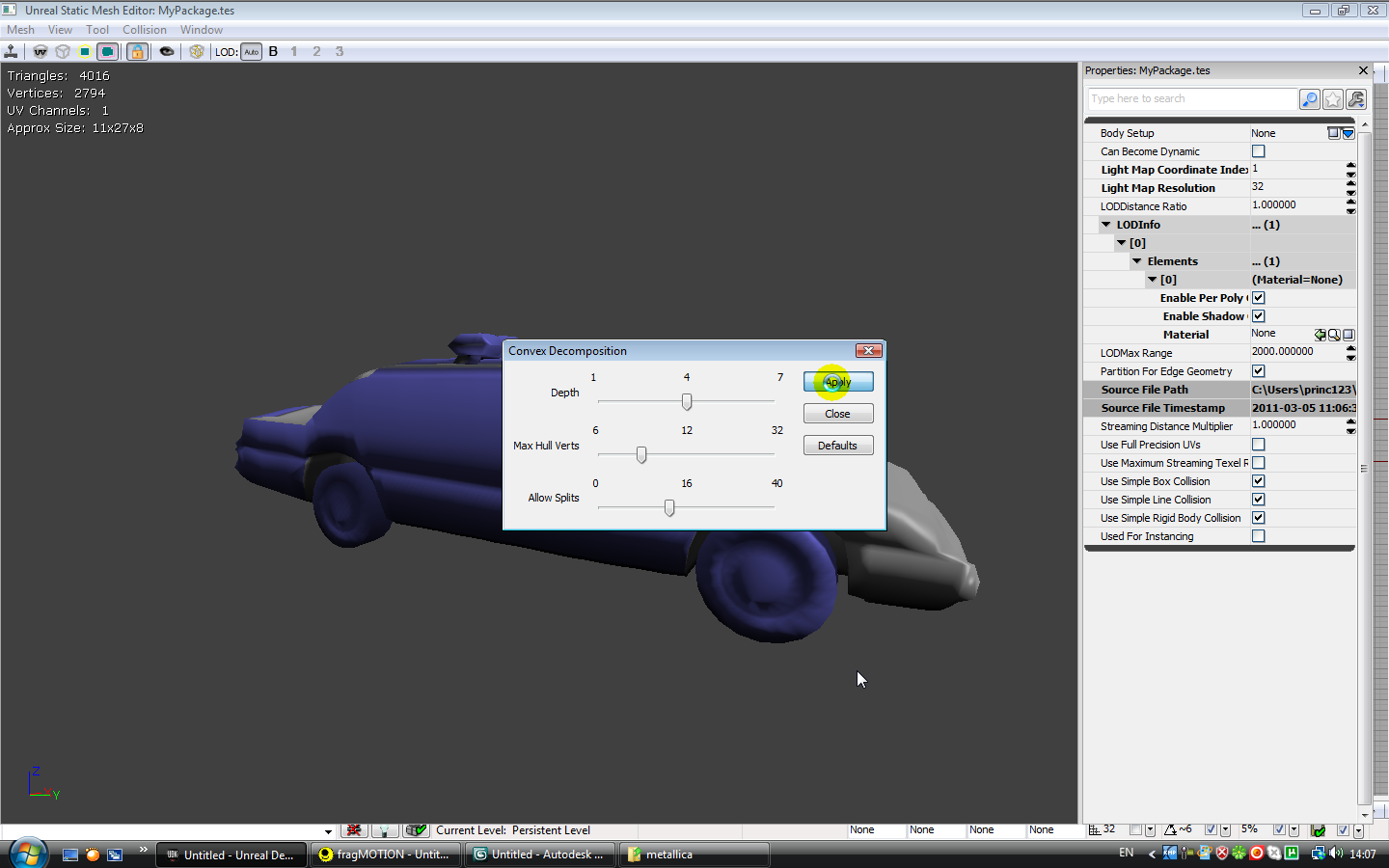Click the Defaults button
The height and width of the screenshot is (868, 1389).
[838, 446]
